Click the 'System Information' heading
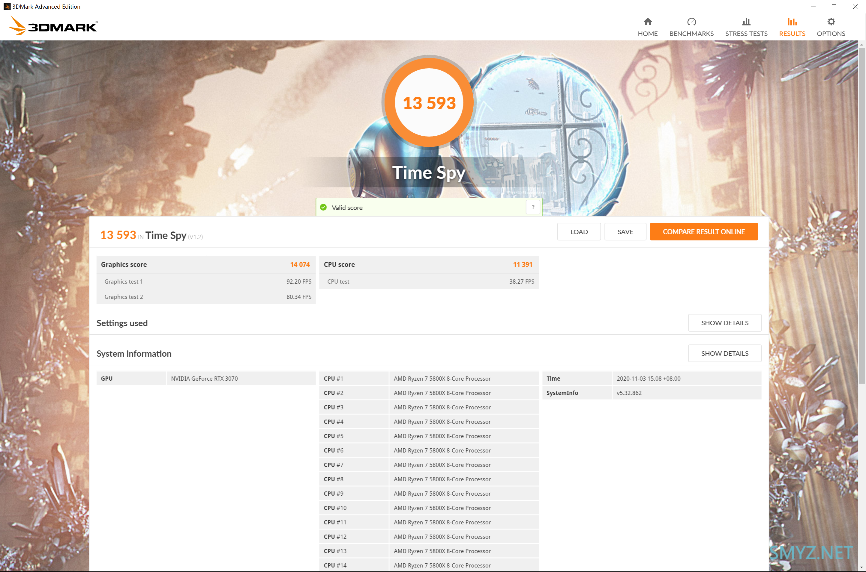Image resolution: width=866 pixels, height=572 pixels. [134, 354]
